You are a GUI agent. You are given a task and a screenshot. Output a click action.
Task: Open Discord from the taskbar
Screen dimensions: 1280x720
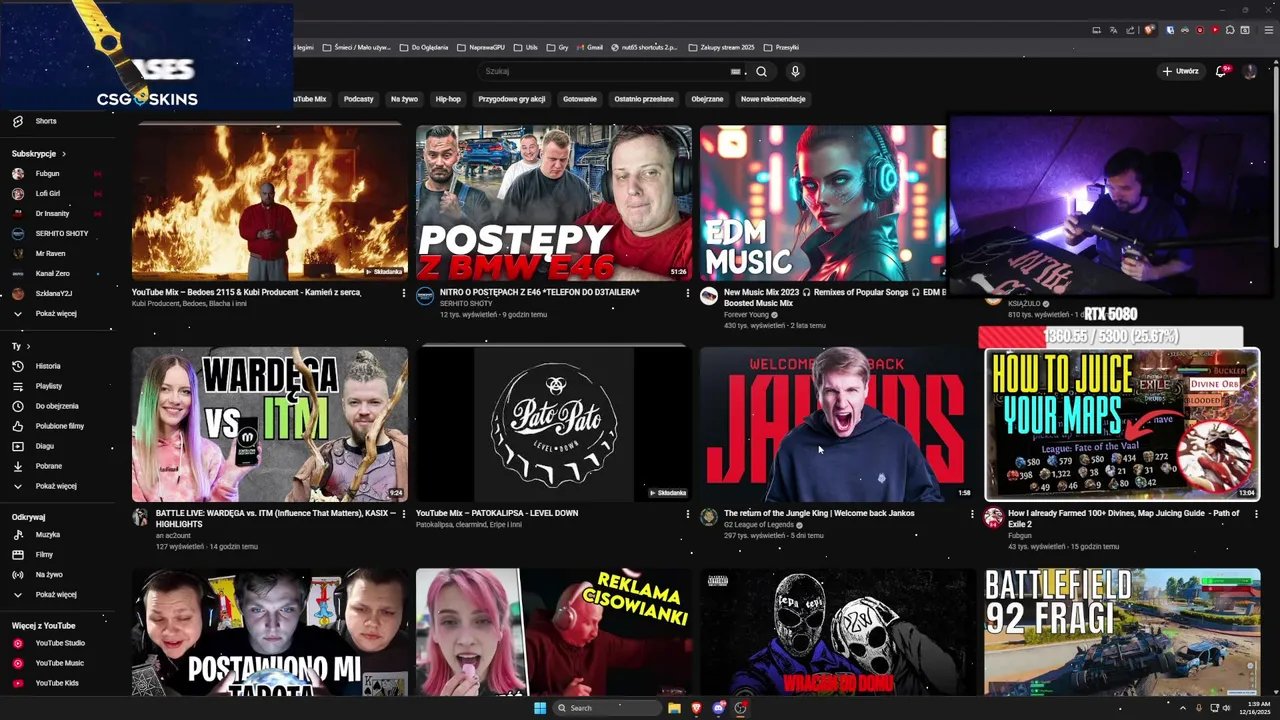tap(718, 708)
